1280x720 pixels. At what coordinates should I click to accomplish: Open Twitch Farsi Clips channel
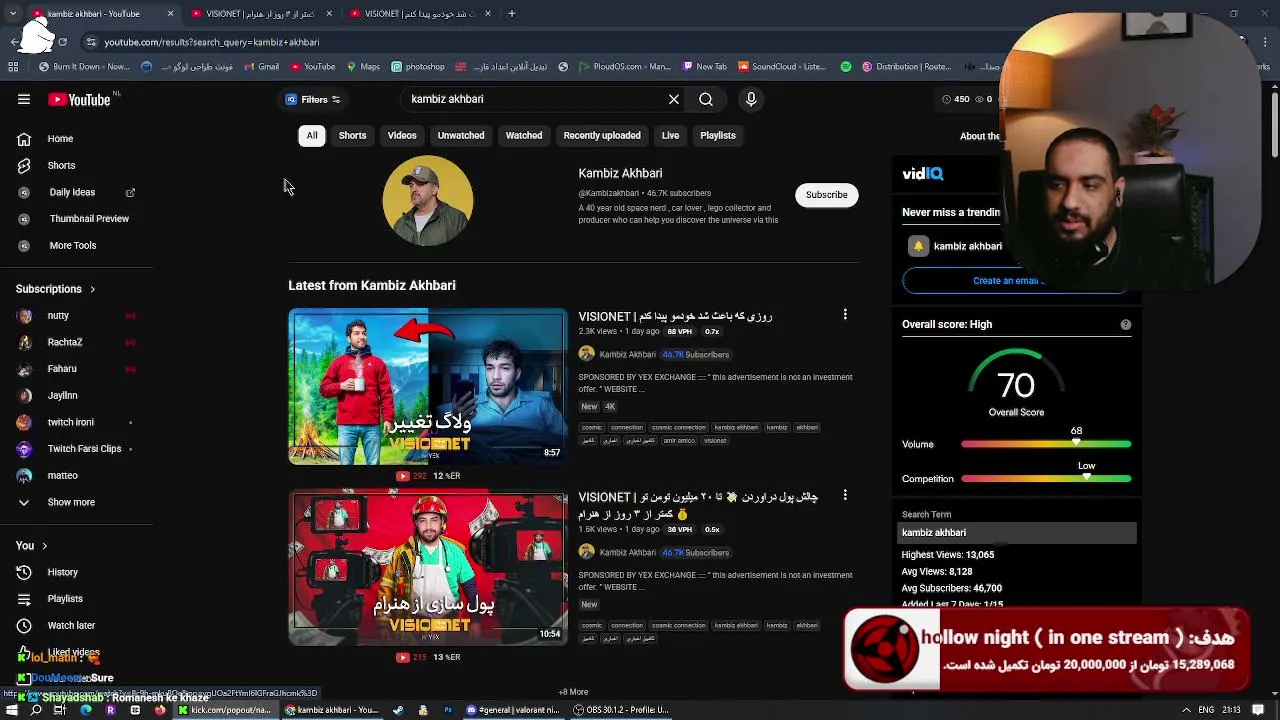(84, 449)
